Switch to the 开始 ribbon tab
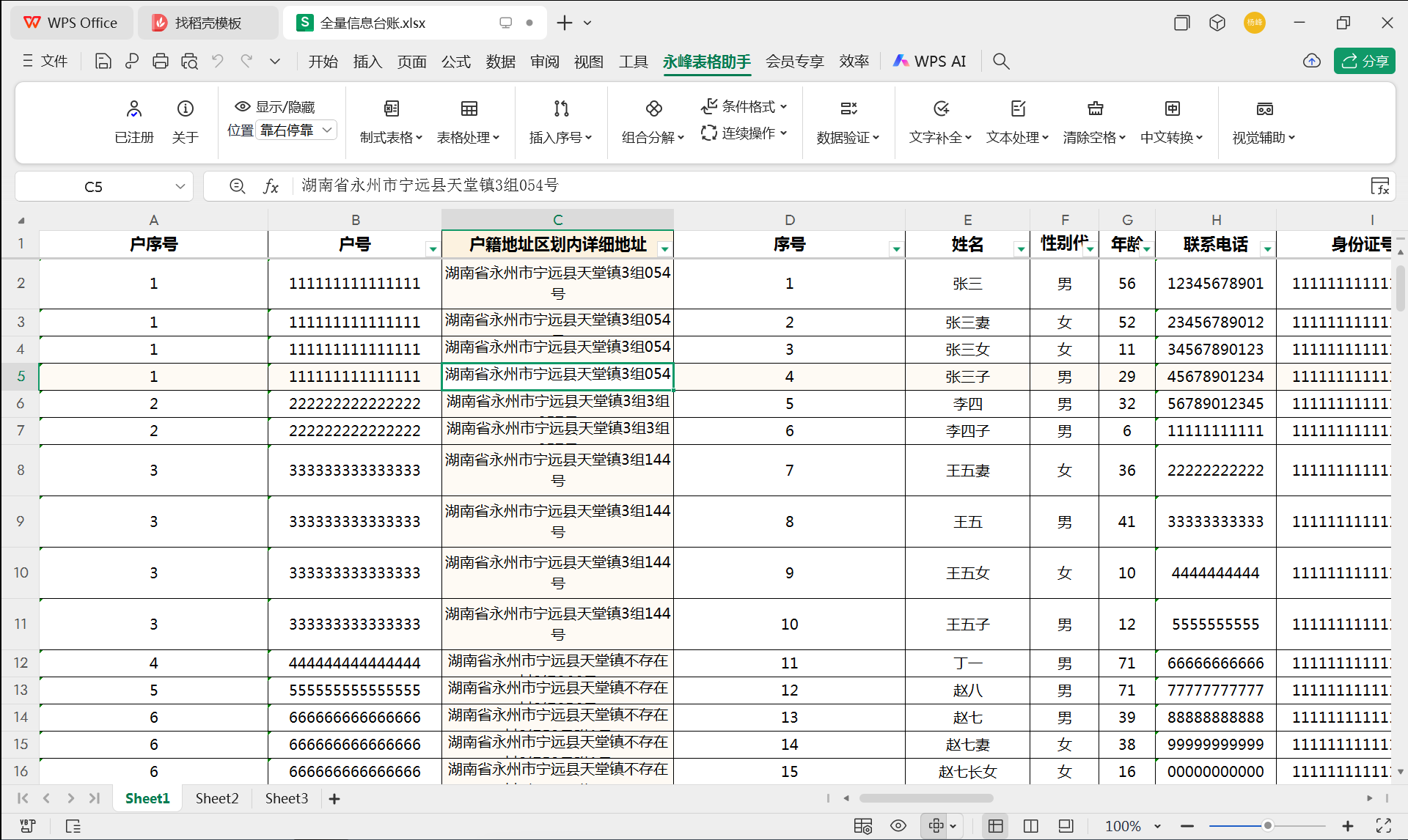 click(323, 62)
